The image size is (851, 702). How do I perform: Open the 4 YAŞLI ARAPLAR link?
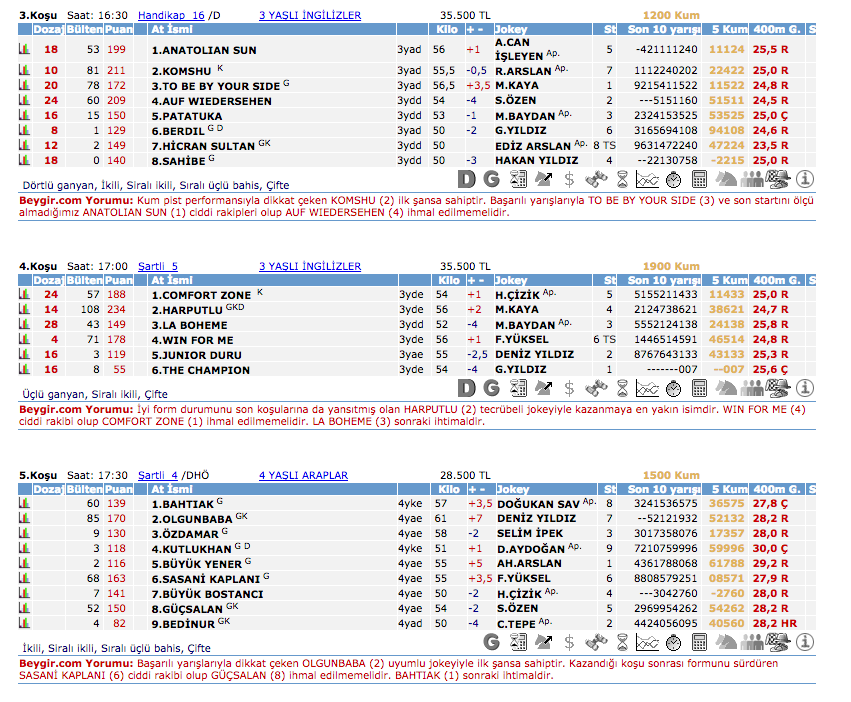(x=303, y=475)
